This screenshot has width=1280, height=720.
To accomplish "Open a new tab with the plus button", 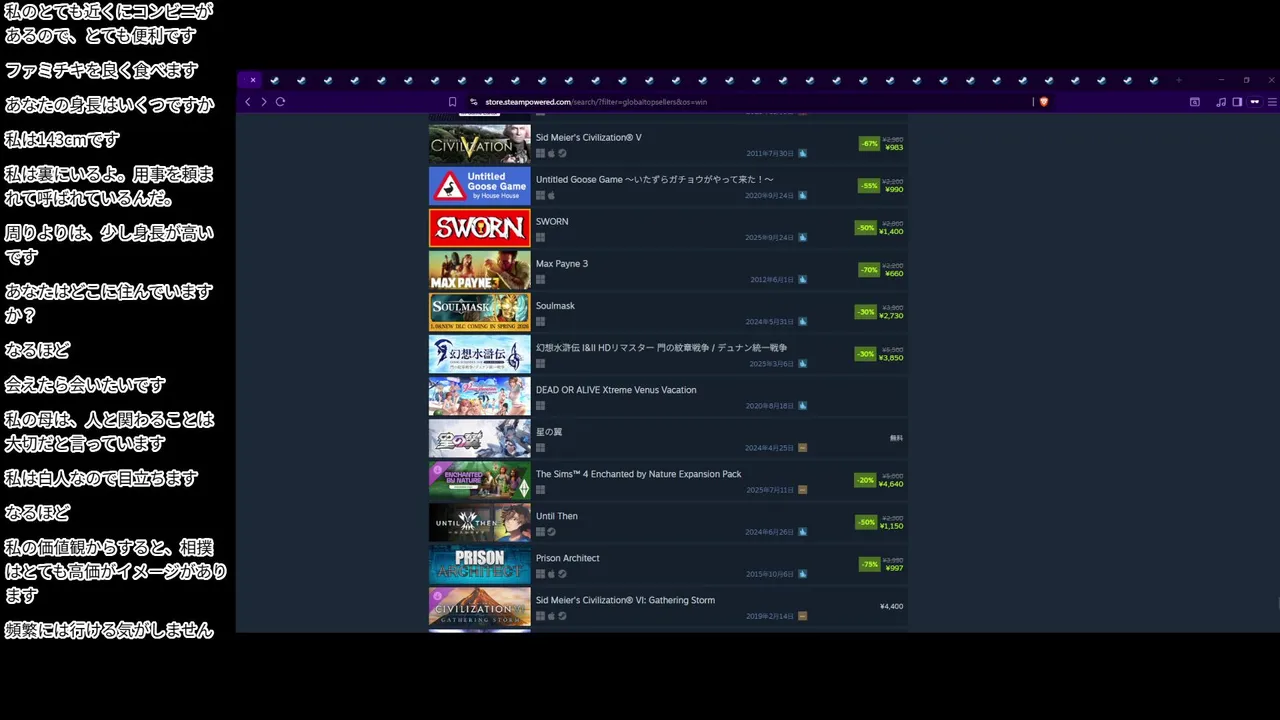I will pyautogui.click(x=1179, y=80).
